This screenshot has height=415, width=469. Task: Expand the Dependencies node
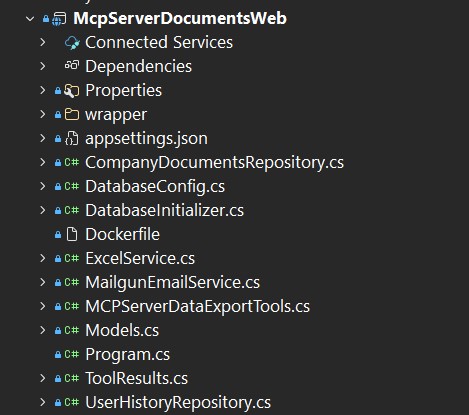pyautogui.click(x=43, y=66)
